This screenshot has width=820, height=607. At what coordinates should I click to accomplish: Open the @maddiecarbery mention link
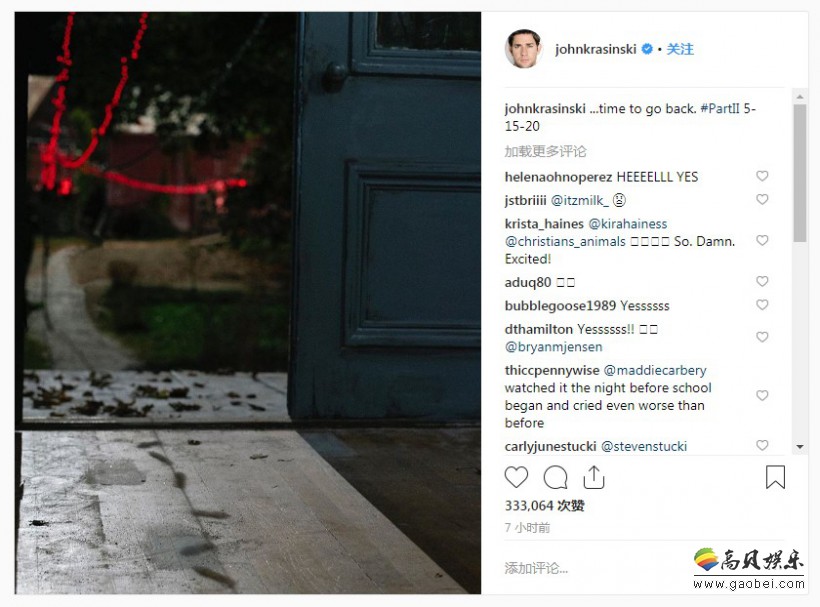click(655, 371)
